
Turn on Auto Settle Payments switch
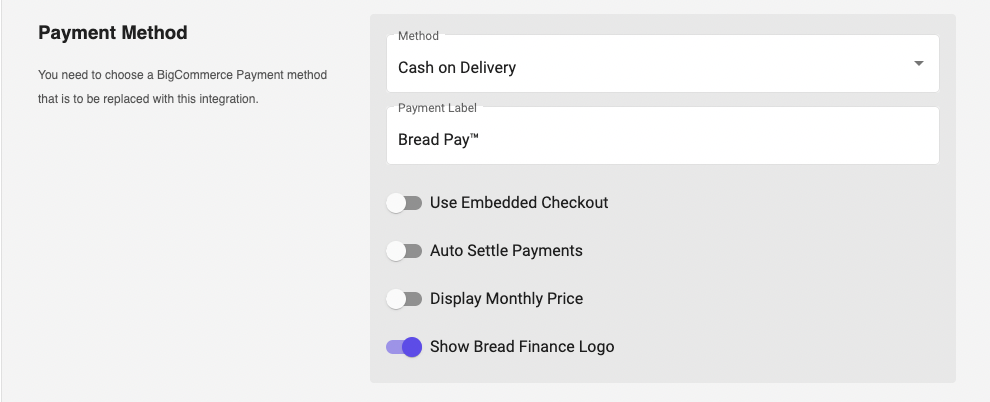tap(404, 251)
